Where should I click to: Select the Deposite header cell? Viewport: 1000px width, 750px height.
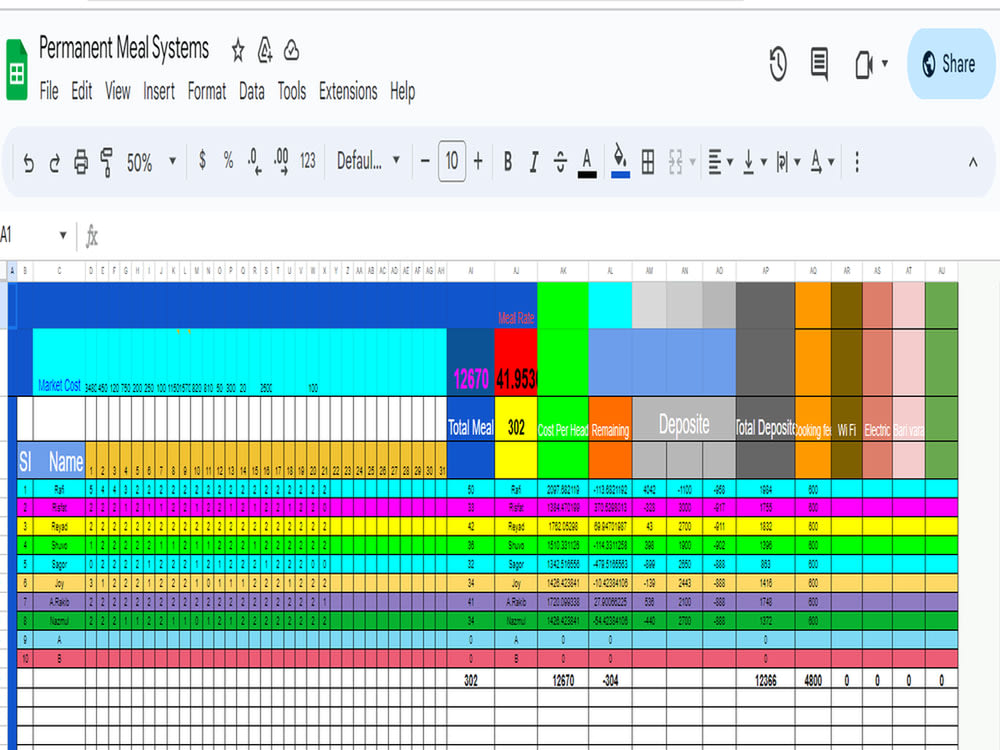pos(684,419)
